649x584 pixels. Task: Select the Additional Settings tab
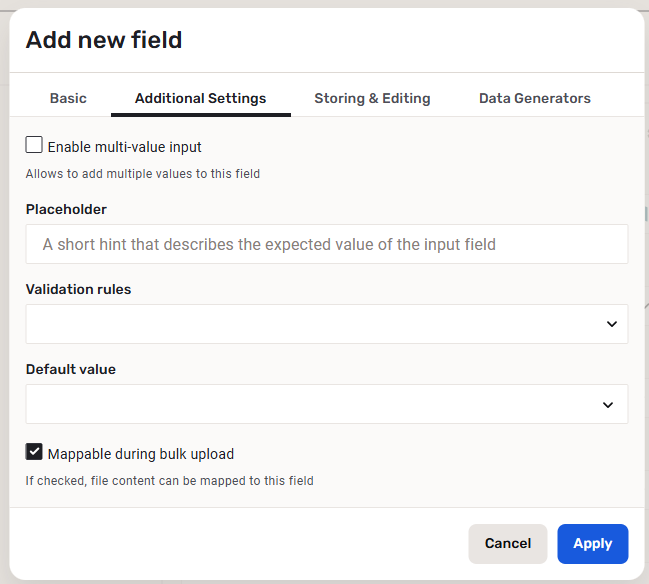point(200,98)
